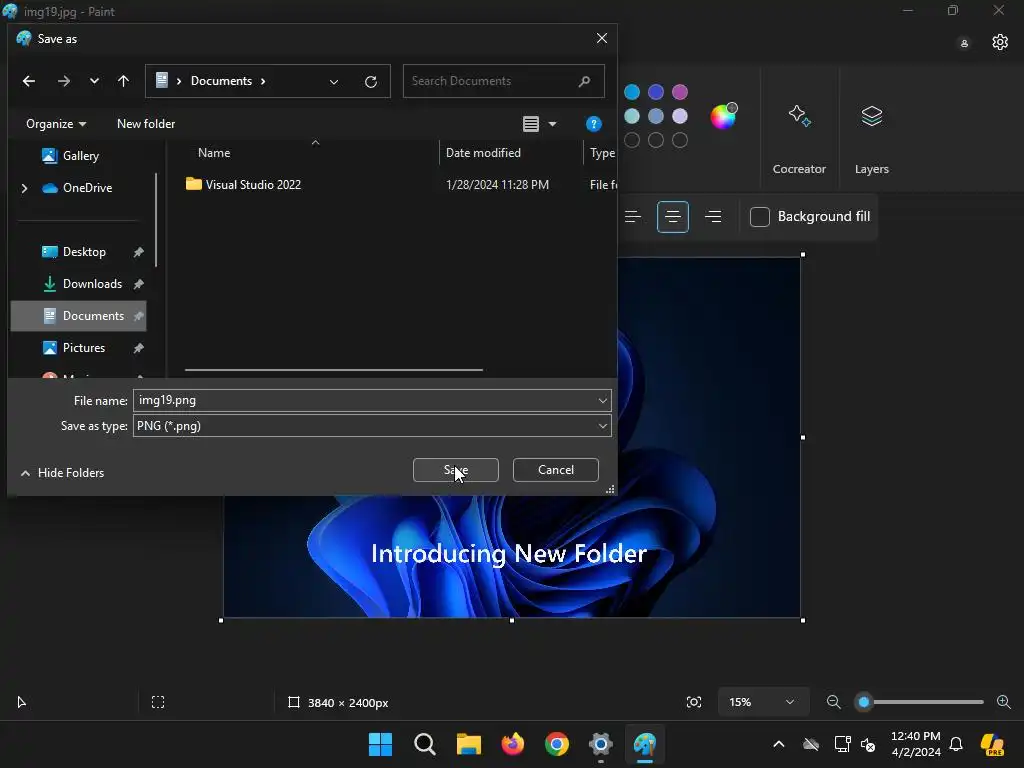Screen dimensions: 1024x768
Task: Zoom out with the minus magnifier
Action: [x=833, y=702]
